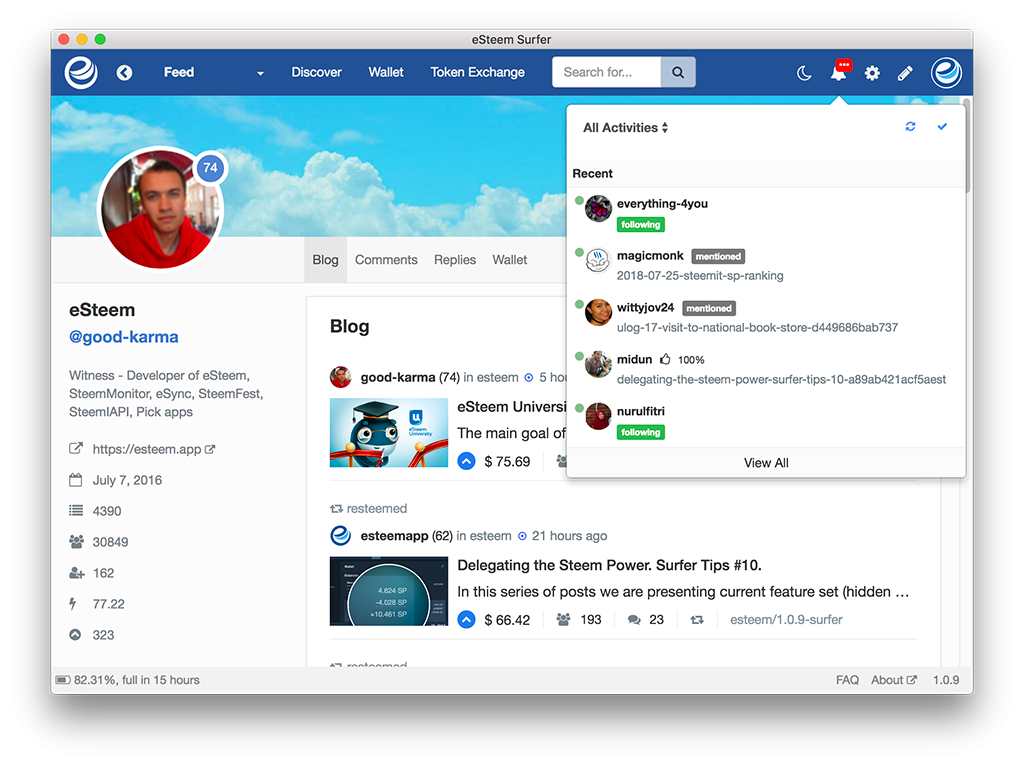Viewport: 1024px width, 767px height.
Task: Expand the All Activities filter dropdown
Action: [625, 127]
